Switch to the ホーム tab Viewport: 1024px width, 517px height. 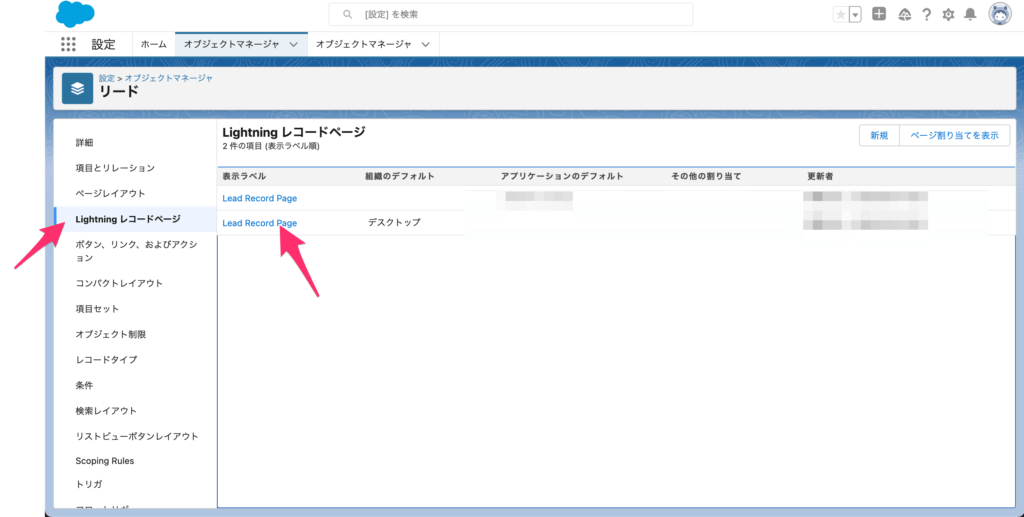153,44
